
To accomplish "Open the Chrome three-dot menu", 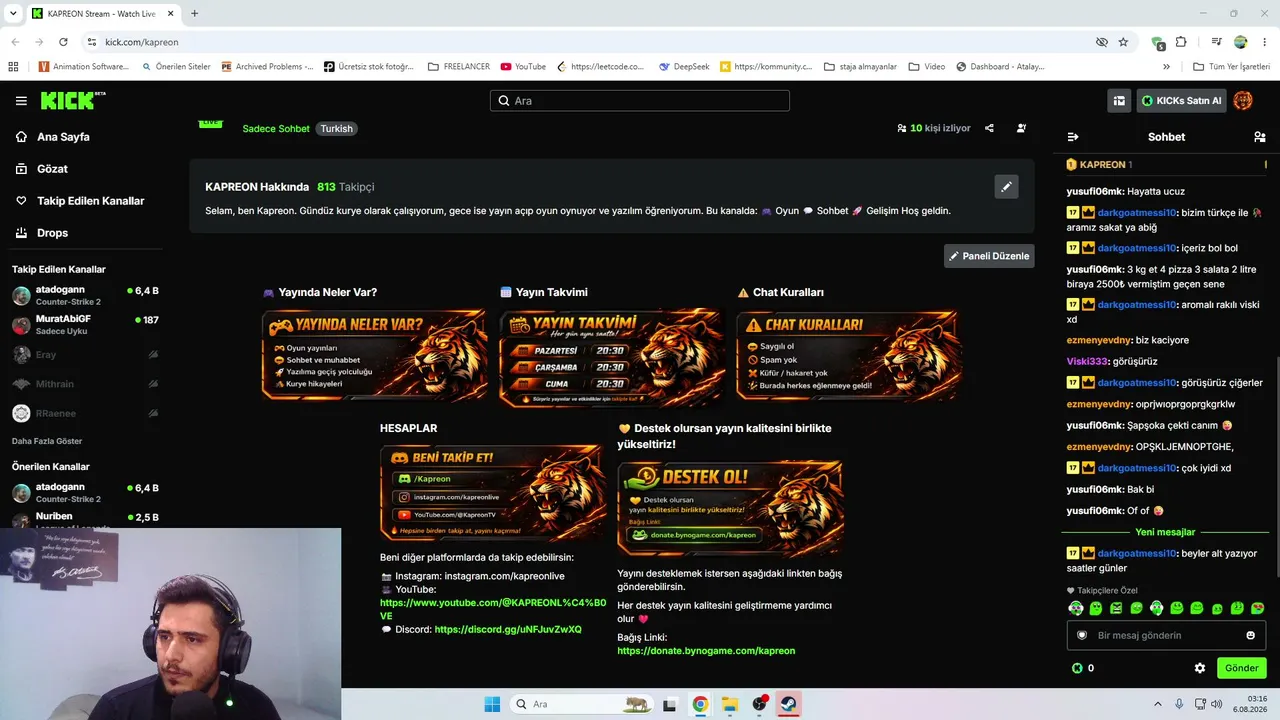I will click(x=1264, y=42).
